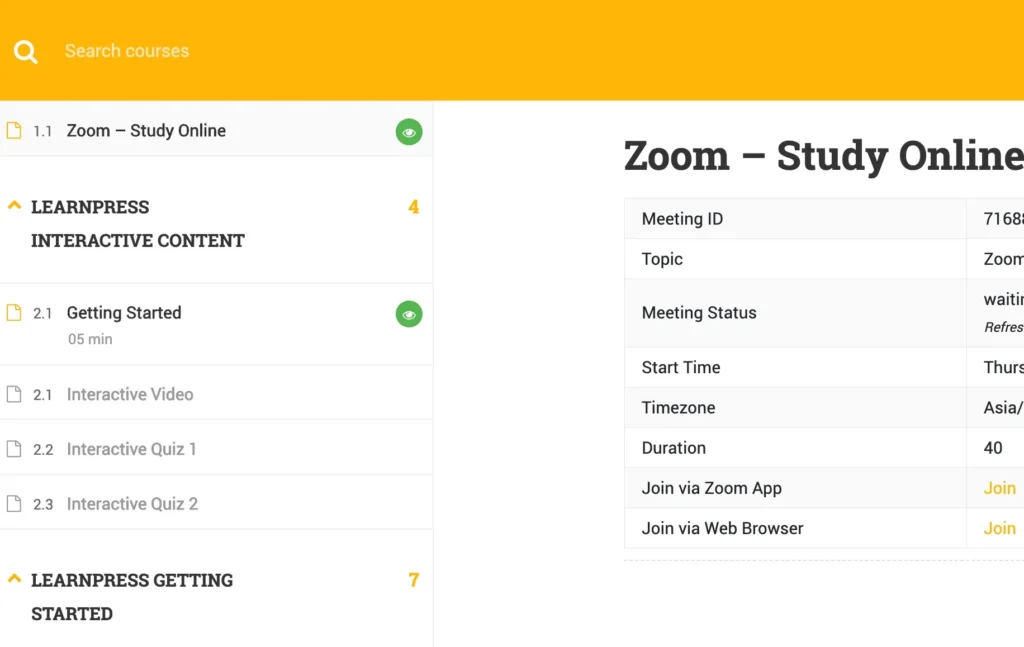1024x647 pixels.
Task: Click the document icon beside Interactive Quiz 2
Action: [14, 504]
